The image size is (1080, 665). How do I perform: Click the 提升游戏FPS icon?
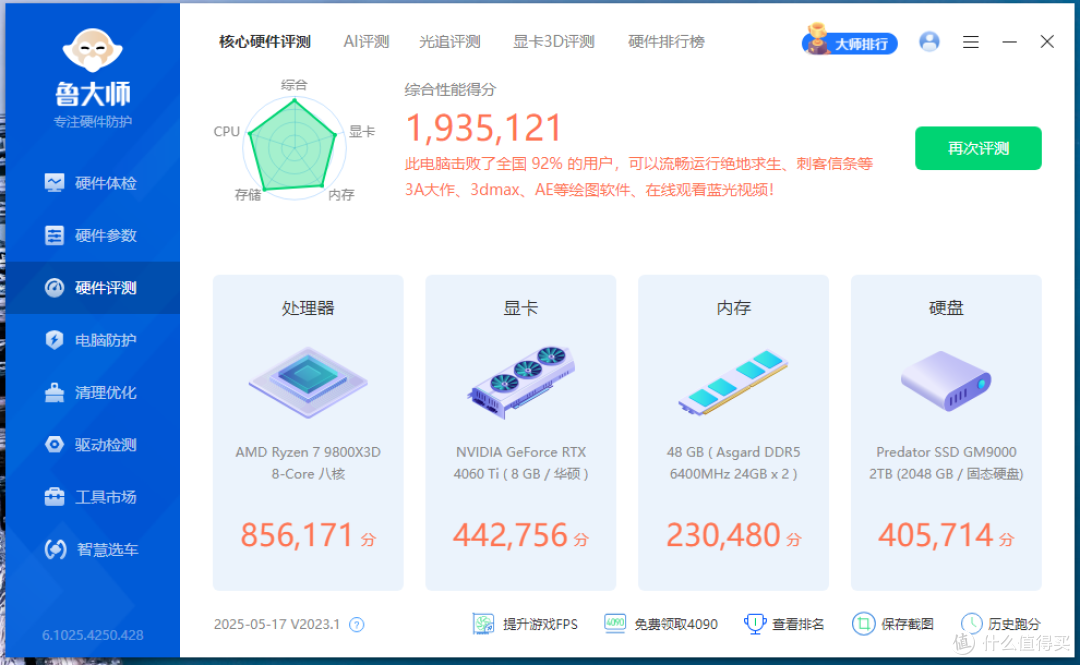point(483,624)
